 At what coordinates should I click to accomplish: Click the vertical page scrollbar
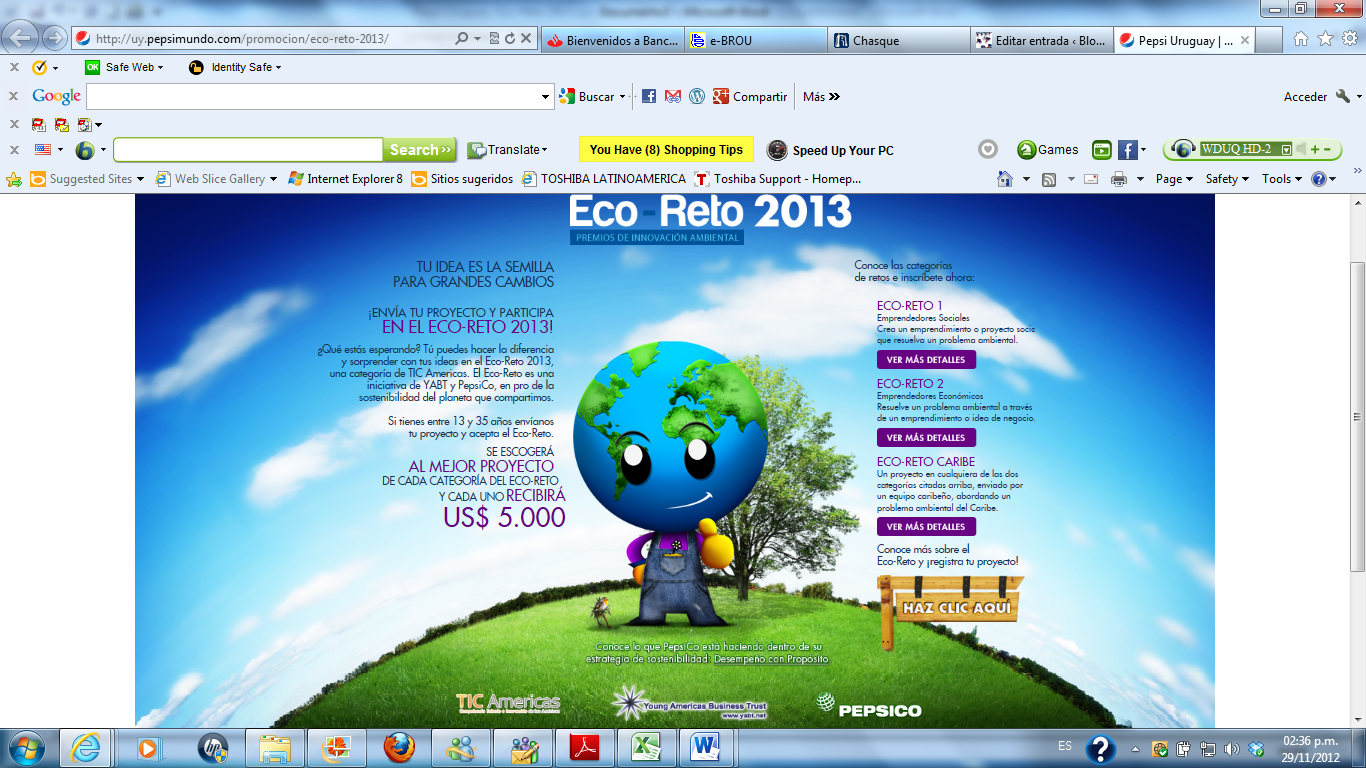click(x=1357, y=417)
